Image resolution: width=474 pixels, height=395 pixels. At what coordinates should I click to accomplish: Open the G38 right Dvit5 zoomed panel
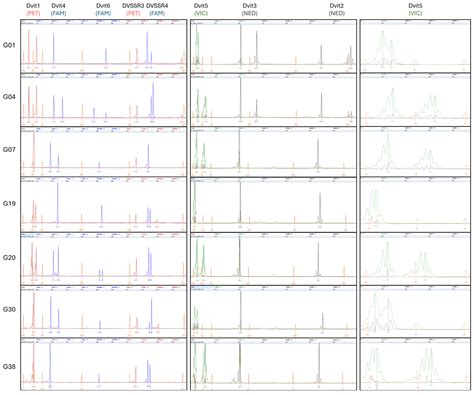[414, 364]
